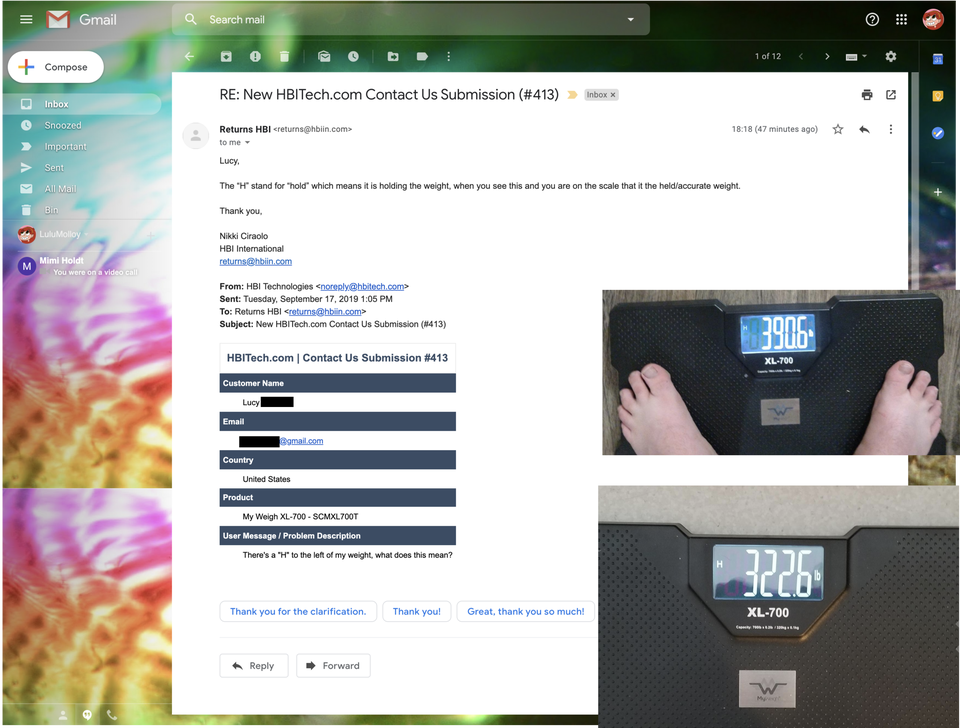This screenshot has height=728, width=960.
Task: Get add-ons plus icon
Action: point(937,192)
